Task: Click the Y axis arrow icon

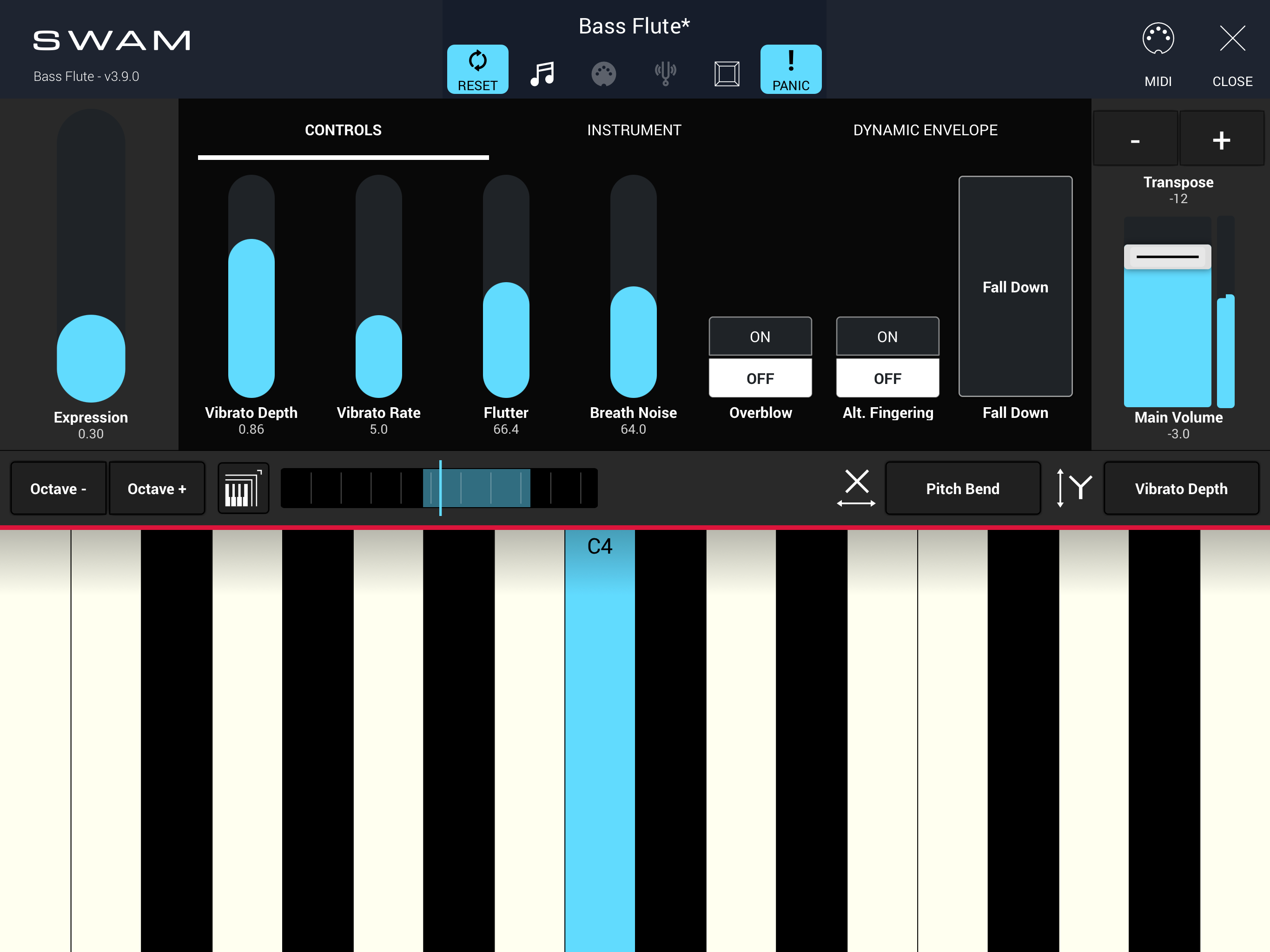Action: pyautogui.click(x=1074, y=488)
